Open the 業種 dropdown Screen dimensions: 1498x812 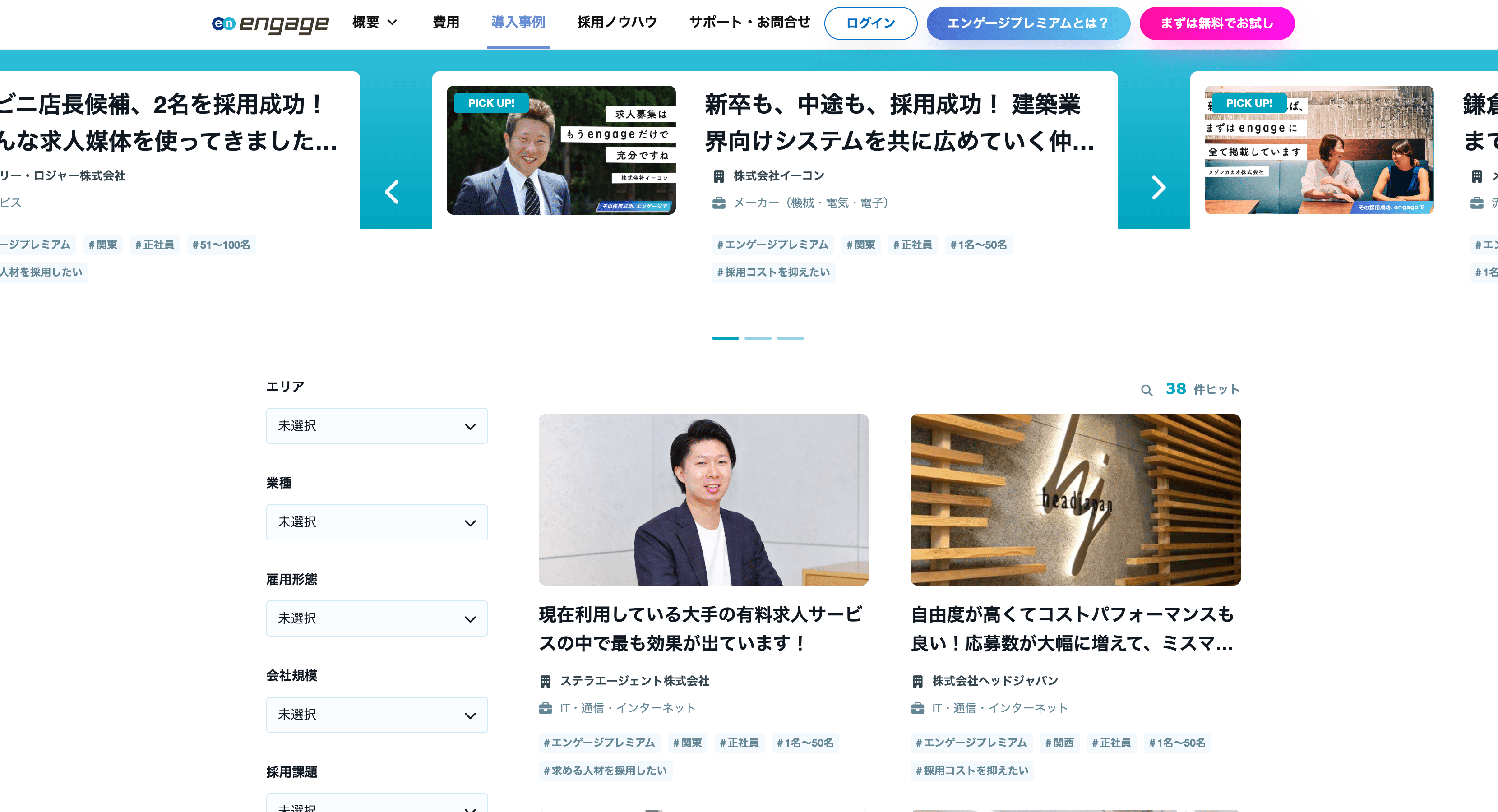coord(377,522)
